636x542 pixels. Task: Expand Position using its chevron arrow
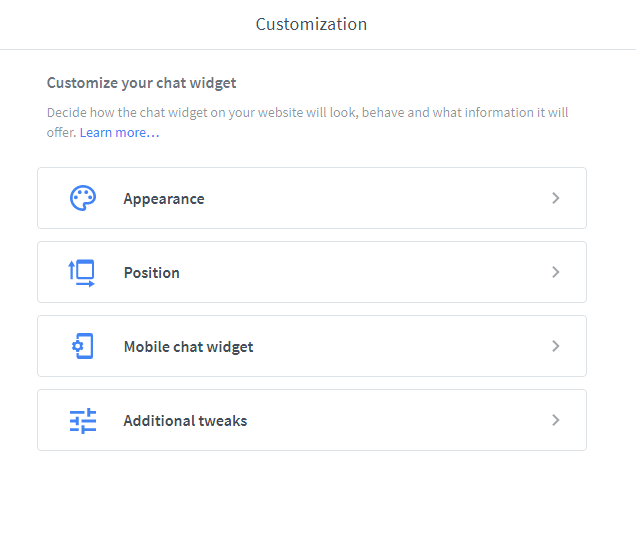[x=556, y=272]
